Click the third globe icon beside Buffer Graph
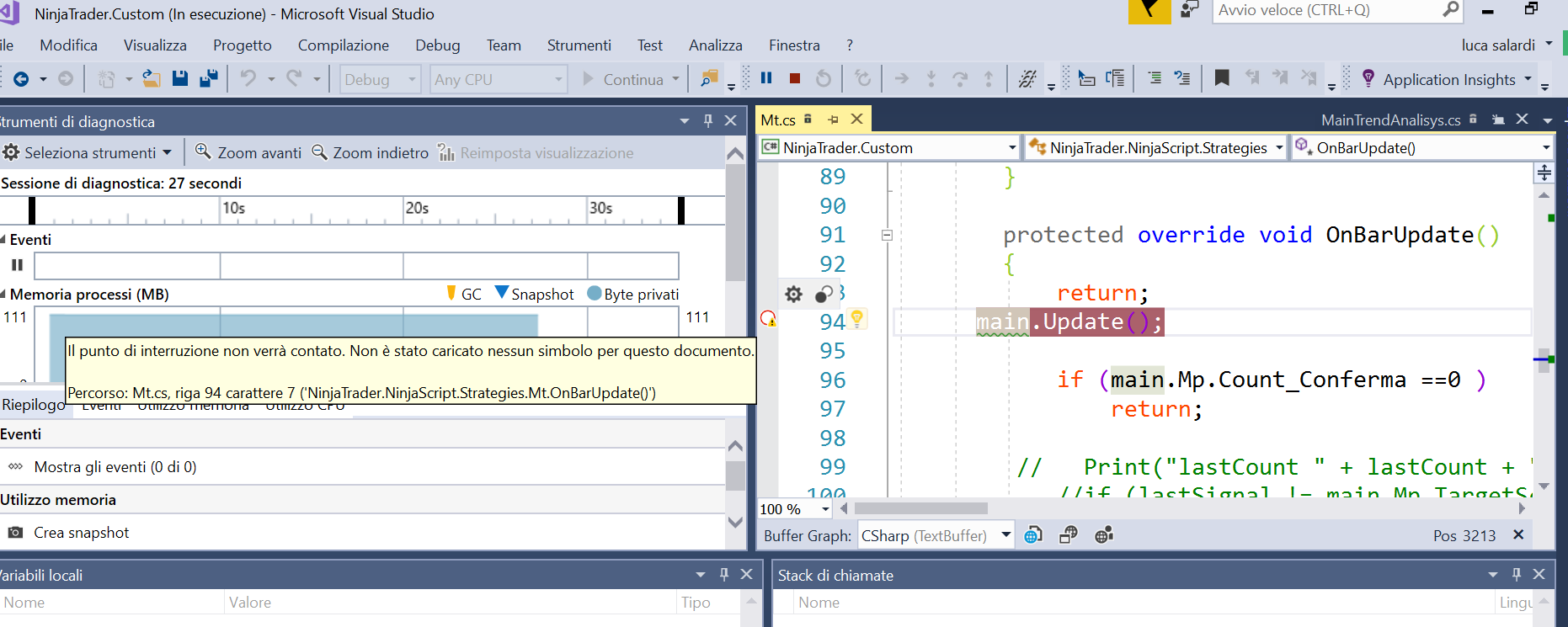The height and width of the screenshot is (627, 1568). click(1104, 535)
